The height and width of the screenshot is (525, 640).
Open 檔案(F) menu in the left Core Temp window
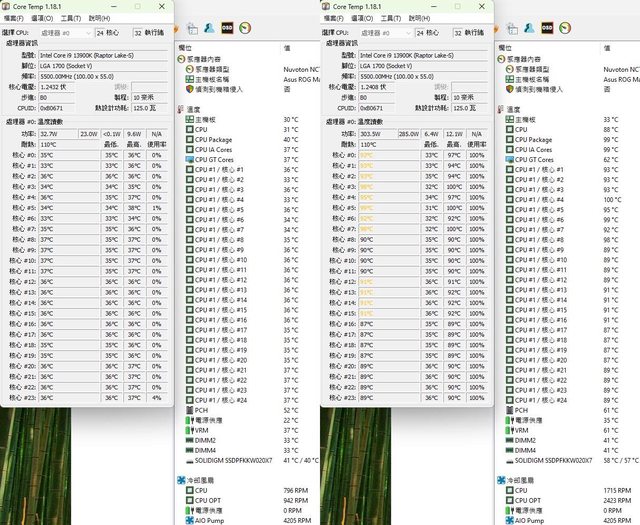click(x=15, y=18)
